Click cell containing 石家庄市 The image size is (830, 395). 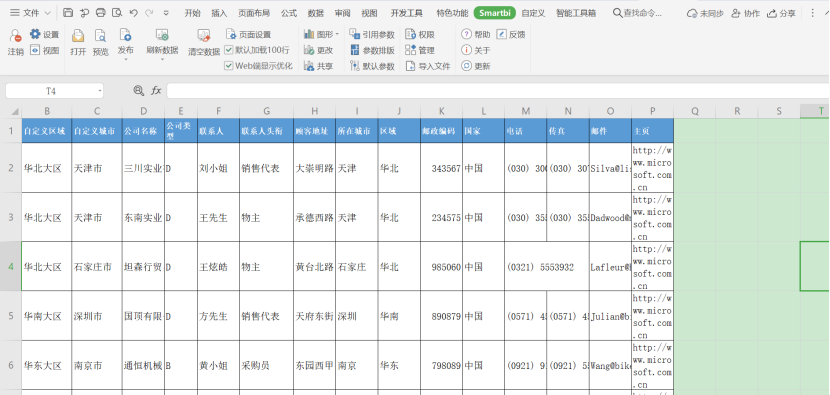tap(97, 266)
